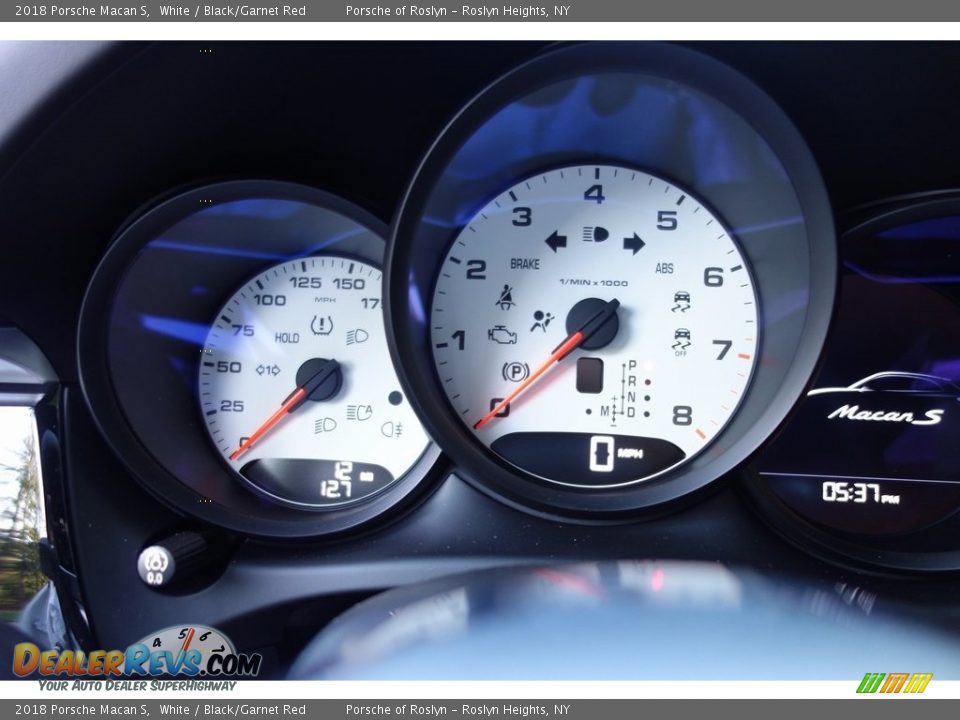Screen dimensions: 960x720
Task: Click the HOLD indicator on the speedometer
Action: pyautogui.click(x=287, y=338)
